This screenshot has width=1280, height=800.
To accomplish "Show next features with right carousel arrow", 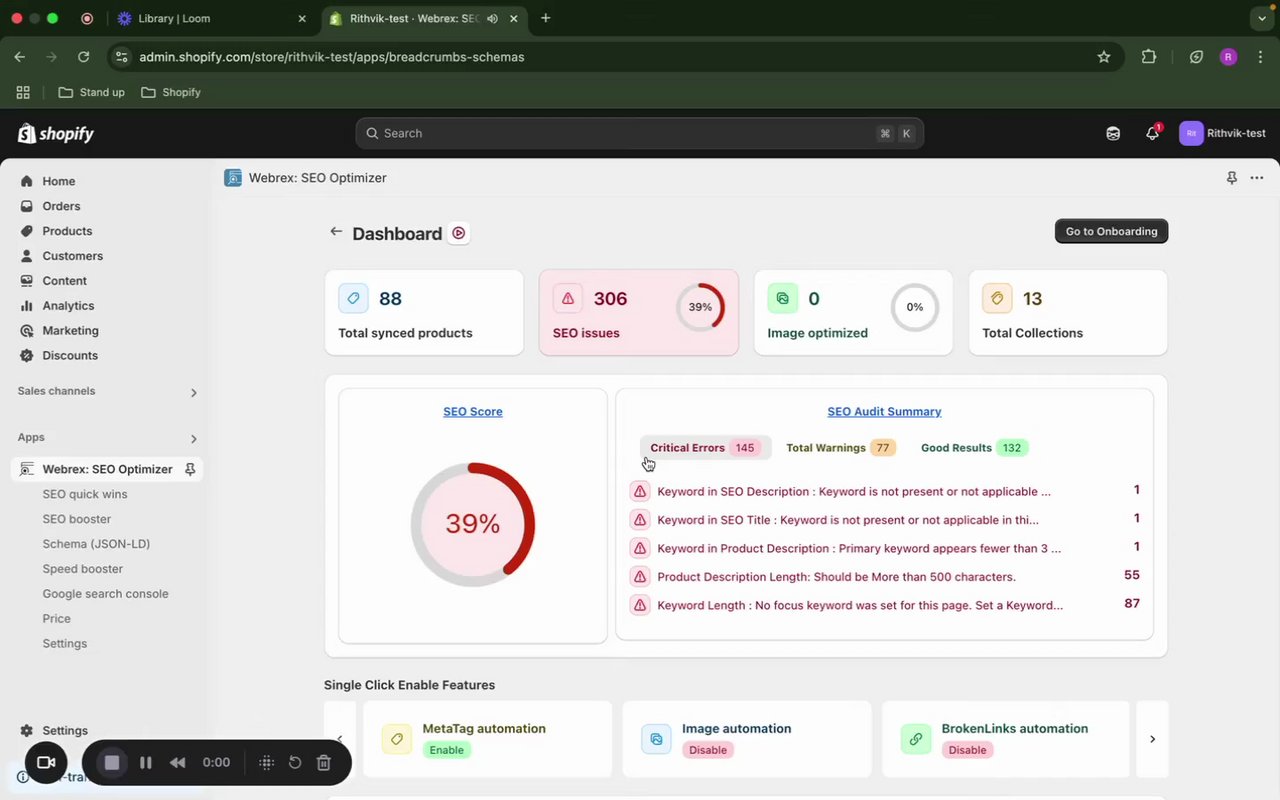I will pyautogui.click(x=1152, y=739).
